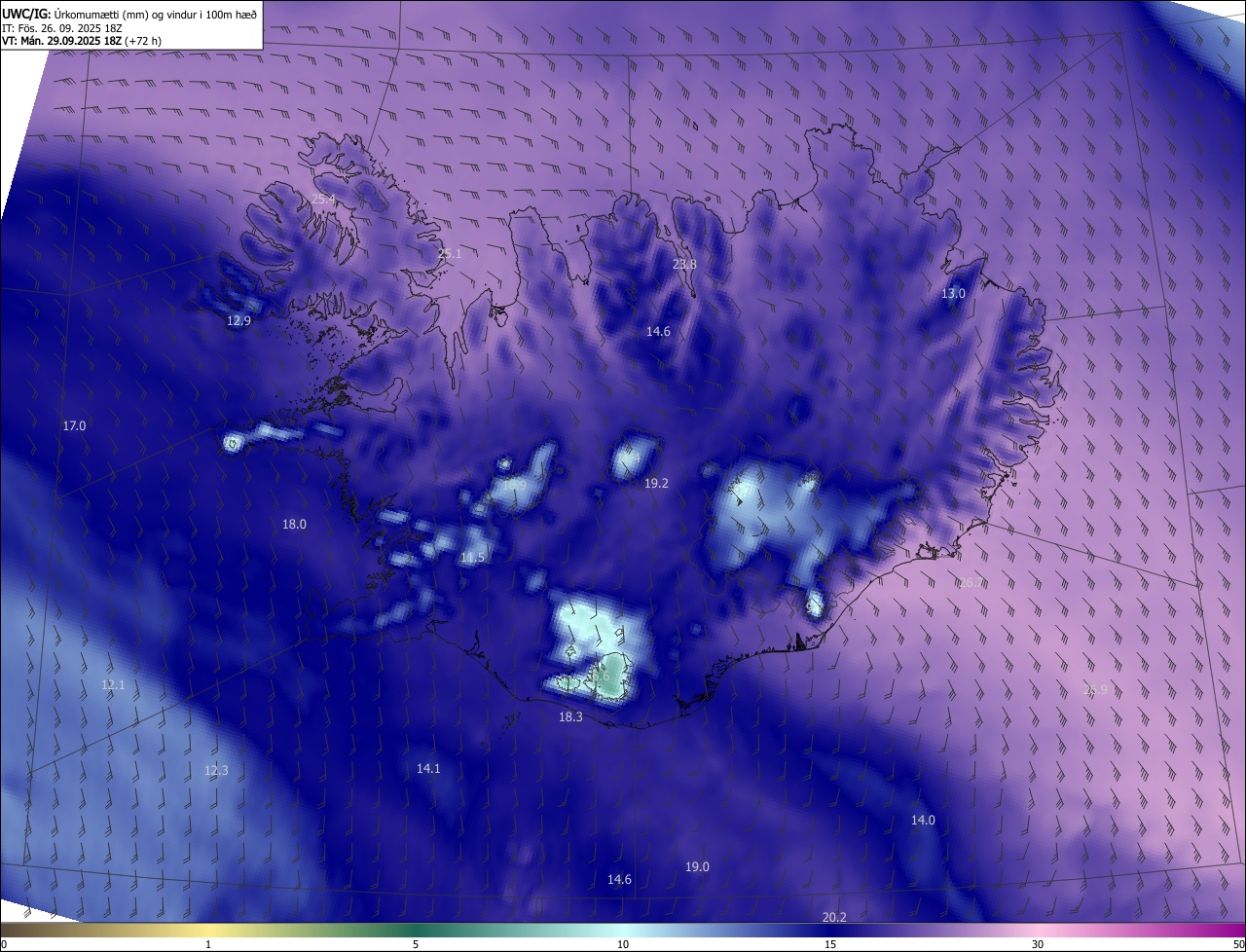This screenshot has height=952, width=1246.
Task: Click the 18.3 value on the map
Action: pyautogui.click(x=570, y=717)
